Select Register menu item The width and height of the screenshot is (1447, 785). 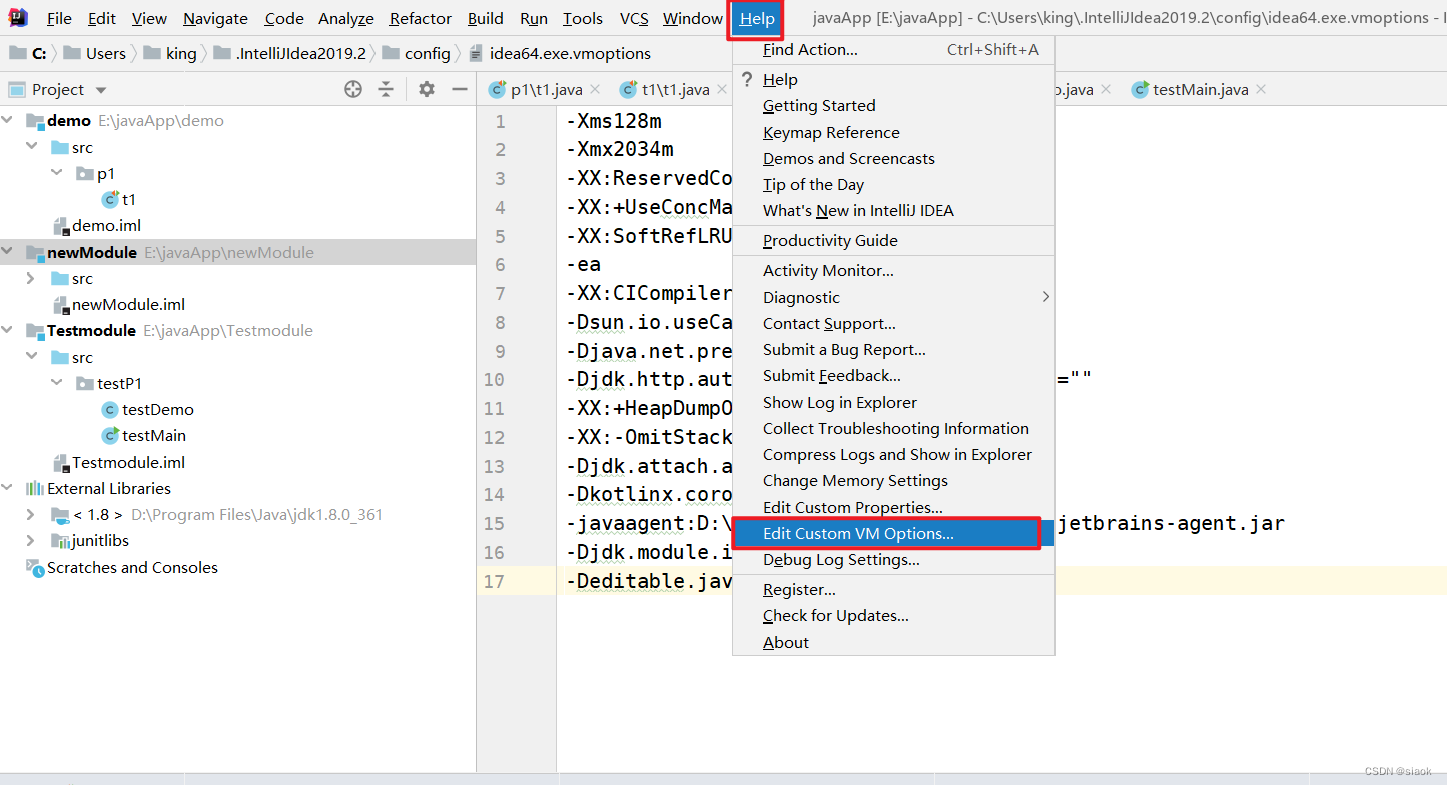click(894, 589)
